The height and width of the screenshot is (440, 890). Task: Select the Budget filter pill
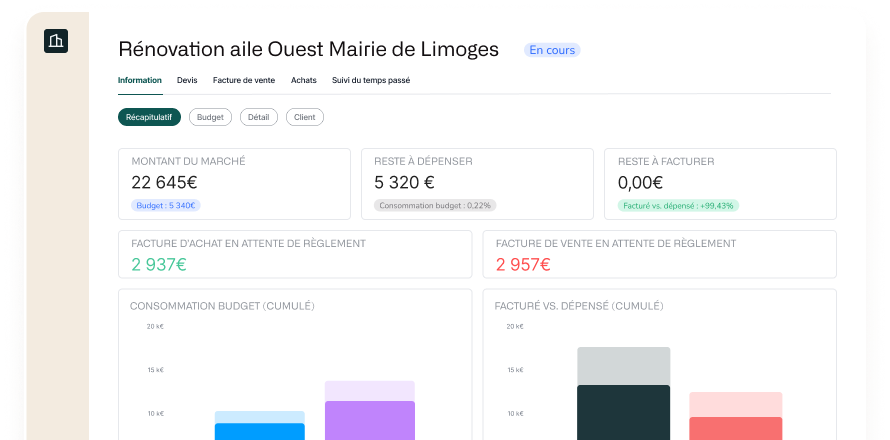click(x=210, y=117)
